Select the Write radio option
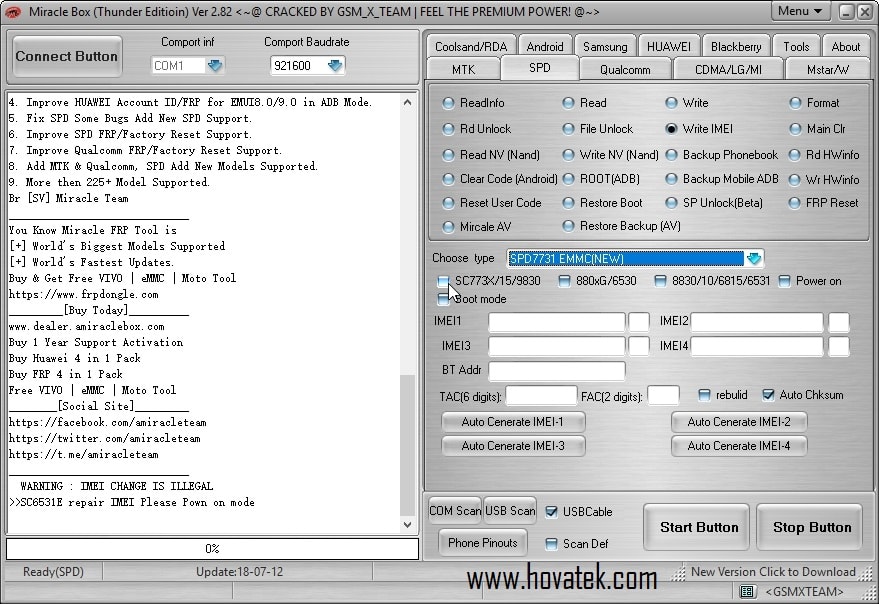 [671, 103]
